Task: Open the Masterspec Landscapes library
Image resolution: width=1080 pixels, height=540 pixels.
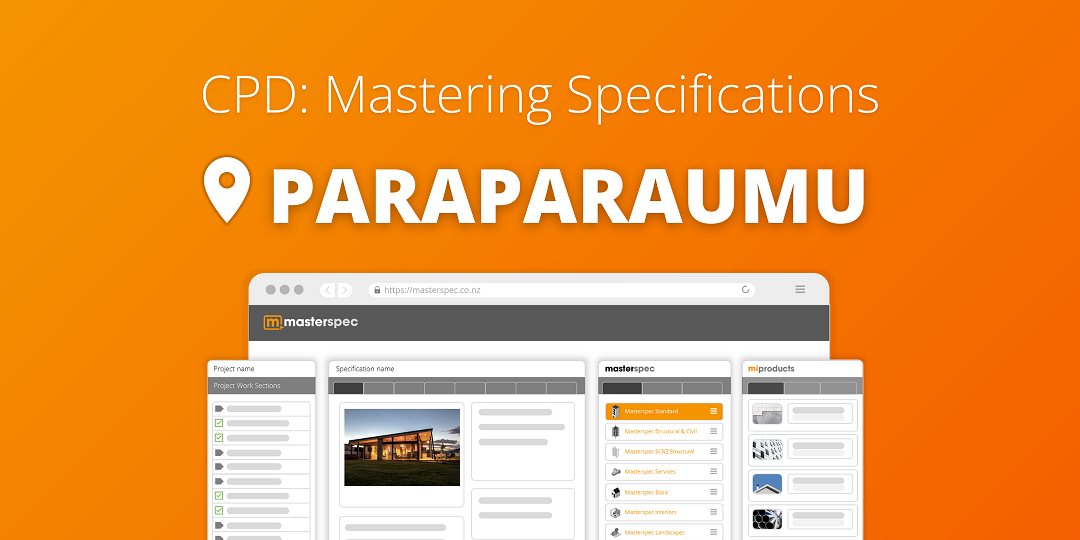Action: coord(664,532)
